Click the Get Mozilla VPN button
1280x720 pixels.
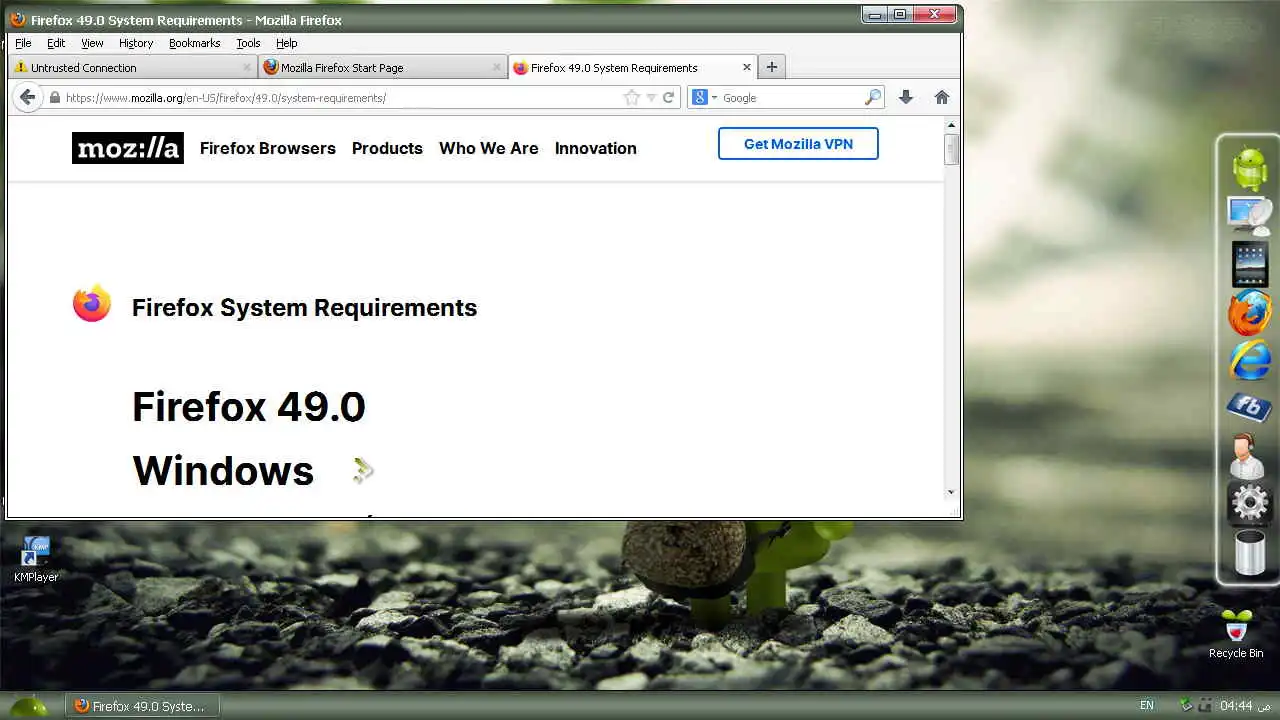click(798, 143)
